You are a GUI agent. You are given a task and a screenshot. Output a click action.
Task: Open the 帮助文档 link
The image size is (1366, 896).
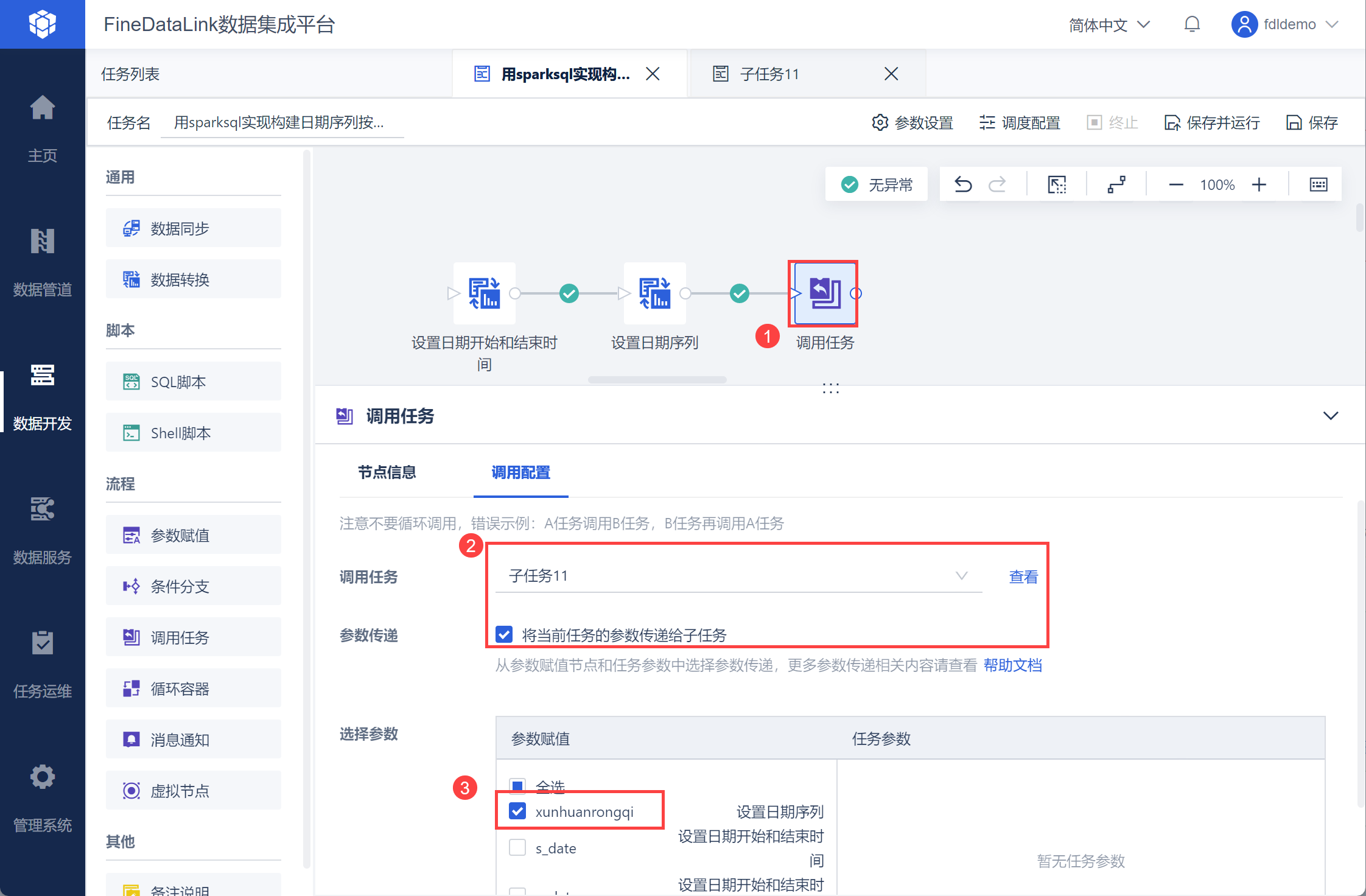pyautogui.click(x=1012, y=665)
